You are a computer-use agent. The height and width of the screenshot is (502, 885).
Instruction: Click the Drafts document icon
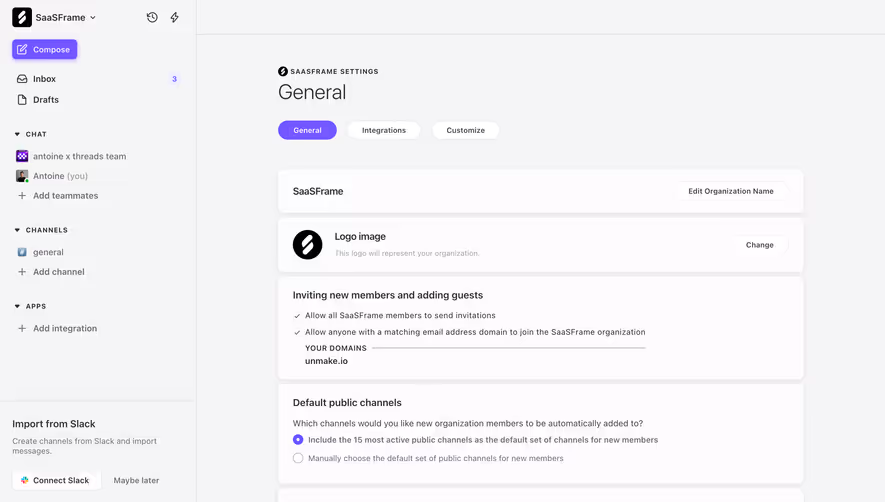tap(22, 100)
